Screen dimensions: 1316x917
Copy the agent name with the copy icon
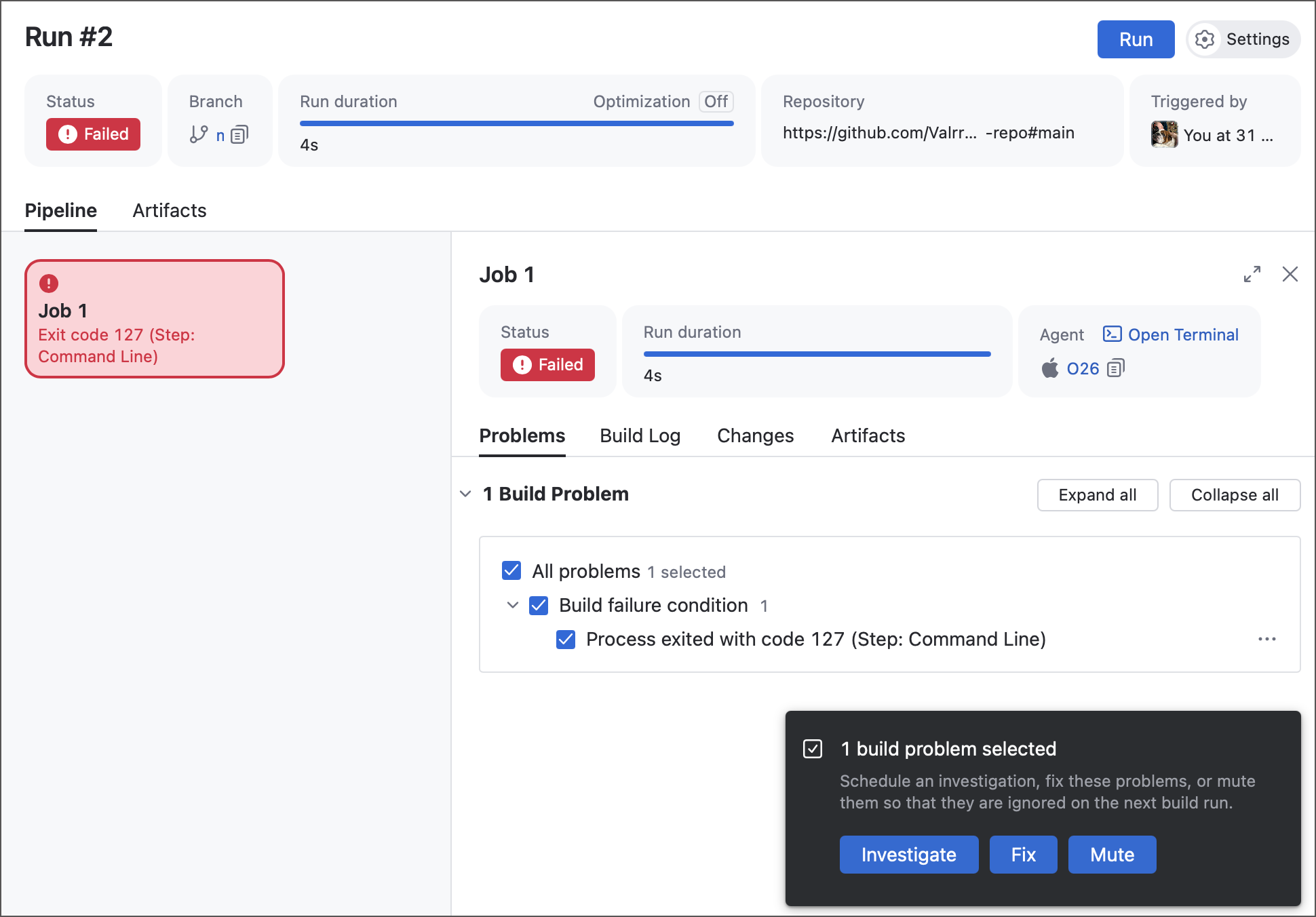(x=1116, y=368)
